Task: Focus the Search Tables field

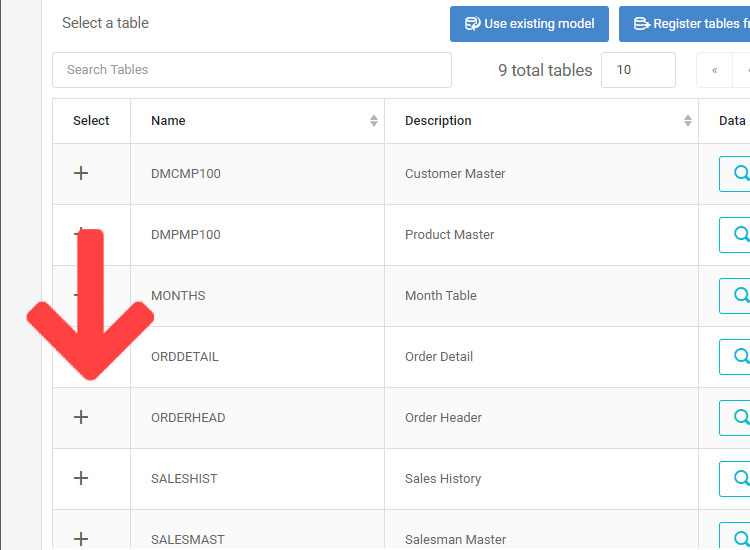Action: click(252, 70)
